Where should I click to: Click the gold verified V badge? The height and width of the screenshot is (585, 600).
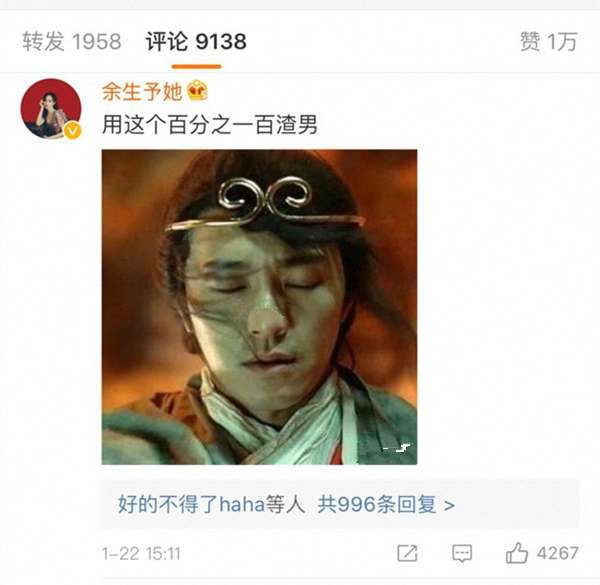pos(72,131)
